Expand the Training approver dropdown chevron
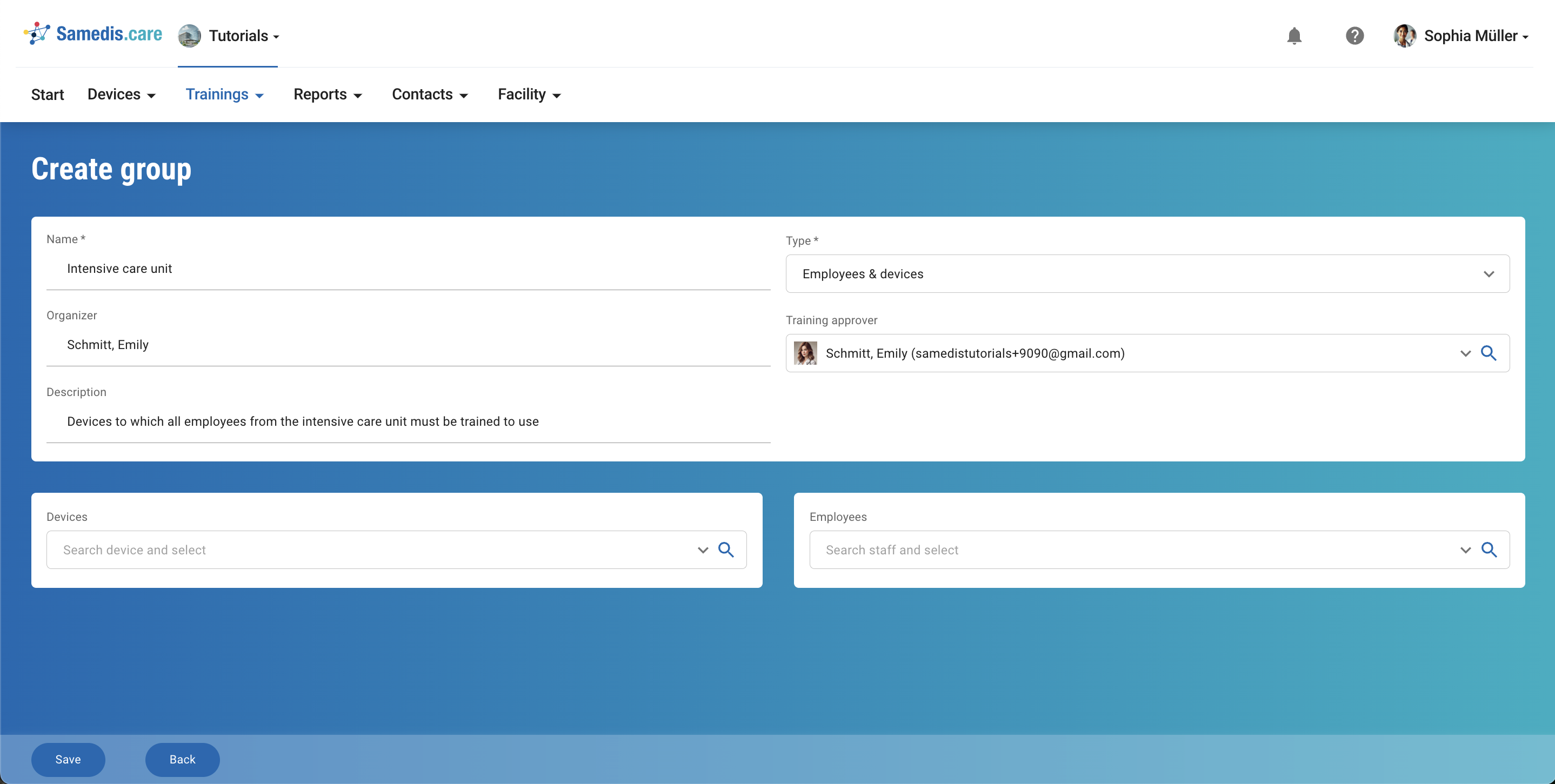The width and height of the screenshot is (1555, 784). point(1465,353)
